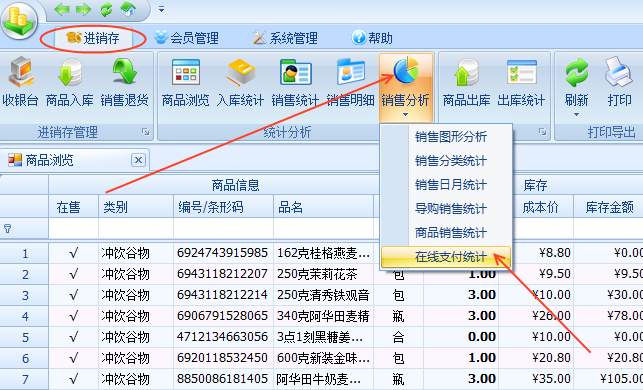Close the 商品浏览 document tab
This screenshot has width=643, height=390.
click(x=139, y=160)
